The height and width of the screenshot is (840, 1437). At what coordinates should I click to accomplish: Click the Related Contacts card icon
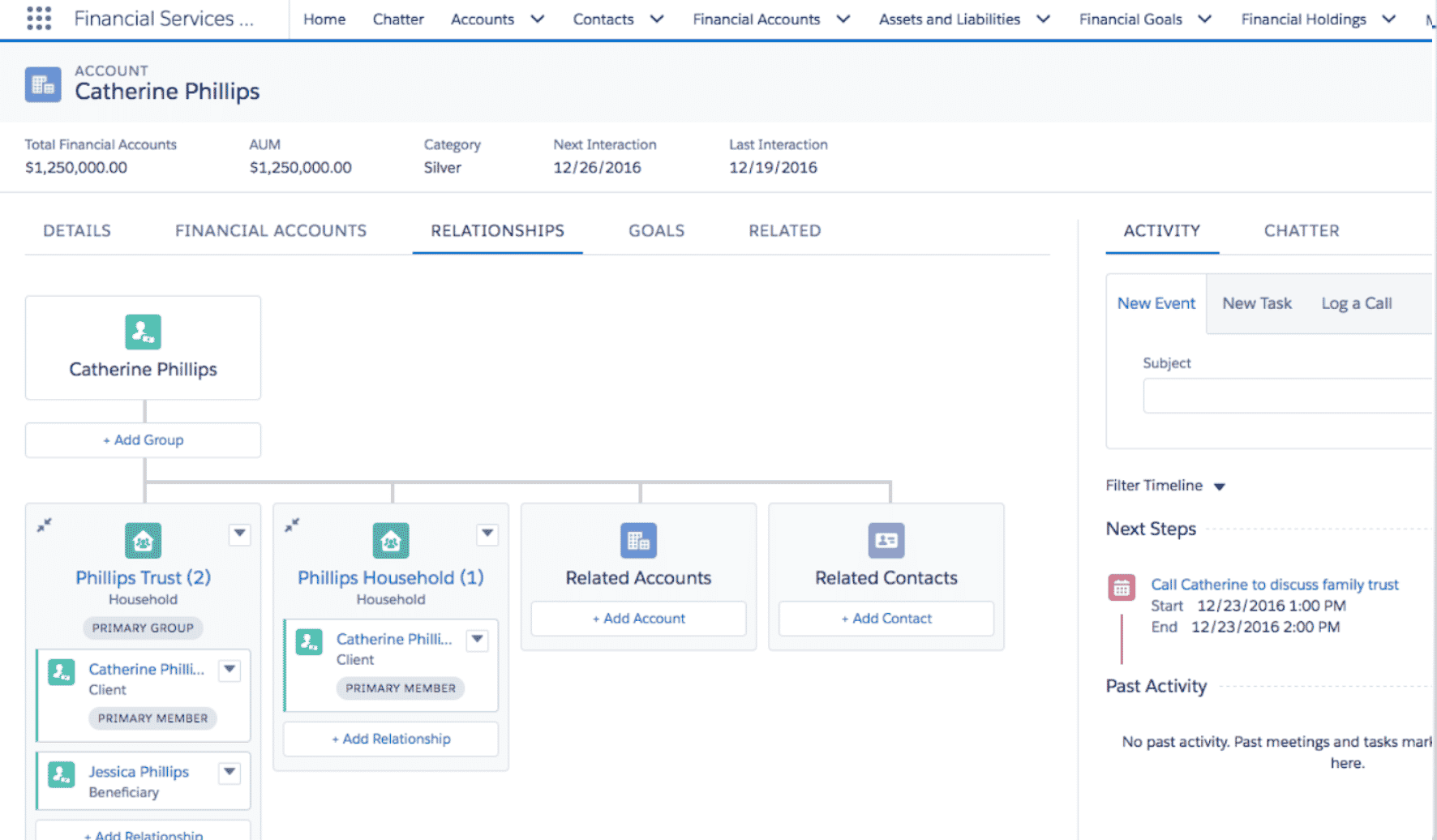click(x=886, y=541)
